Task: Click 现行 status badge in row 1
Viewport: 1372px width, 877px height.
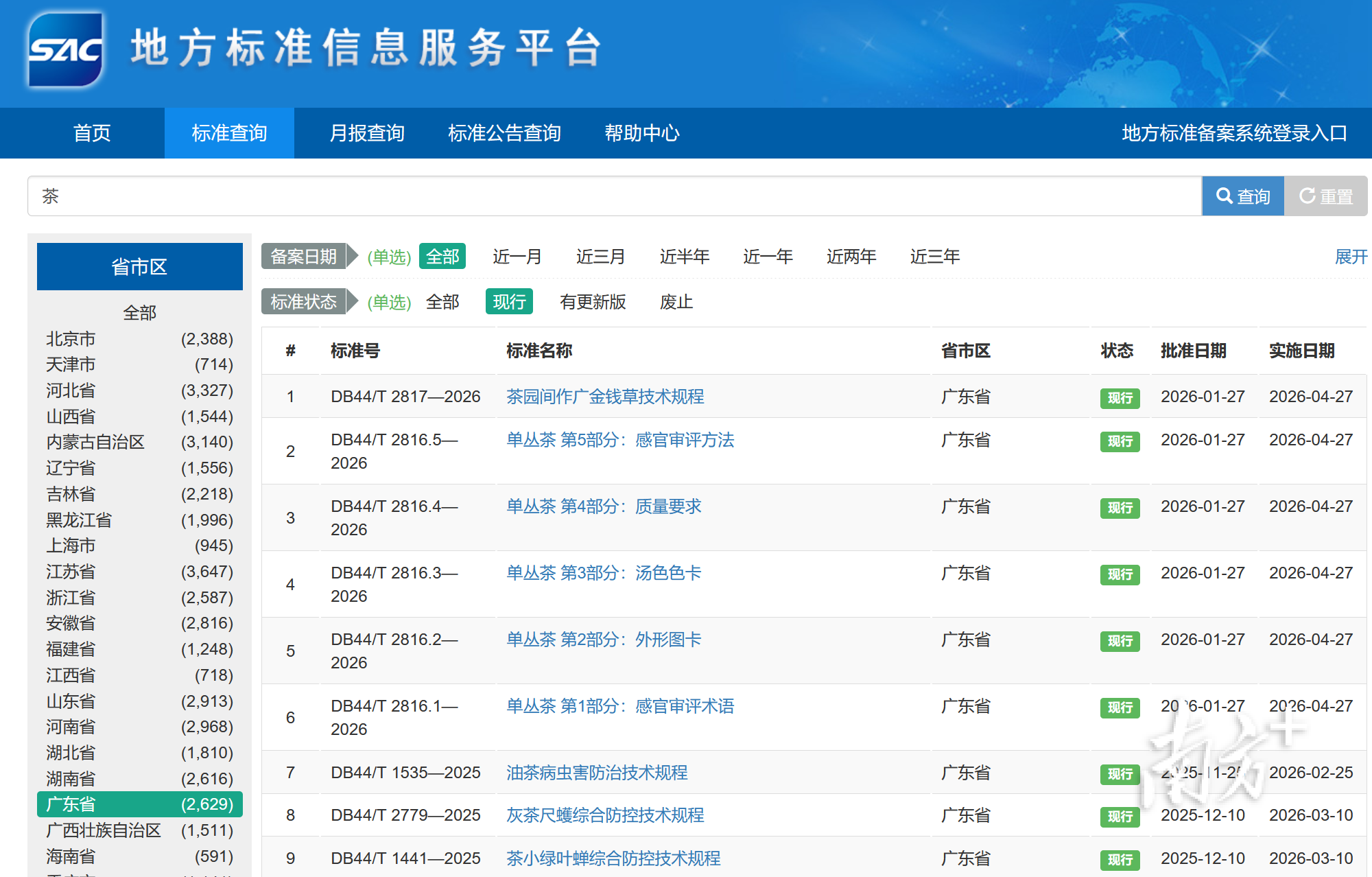Action: tap(1120, 398)
